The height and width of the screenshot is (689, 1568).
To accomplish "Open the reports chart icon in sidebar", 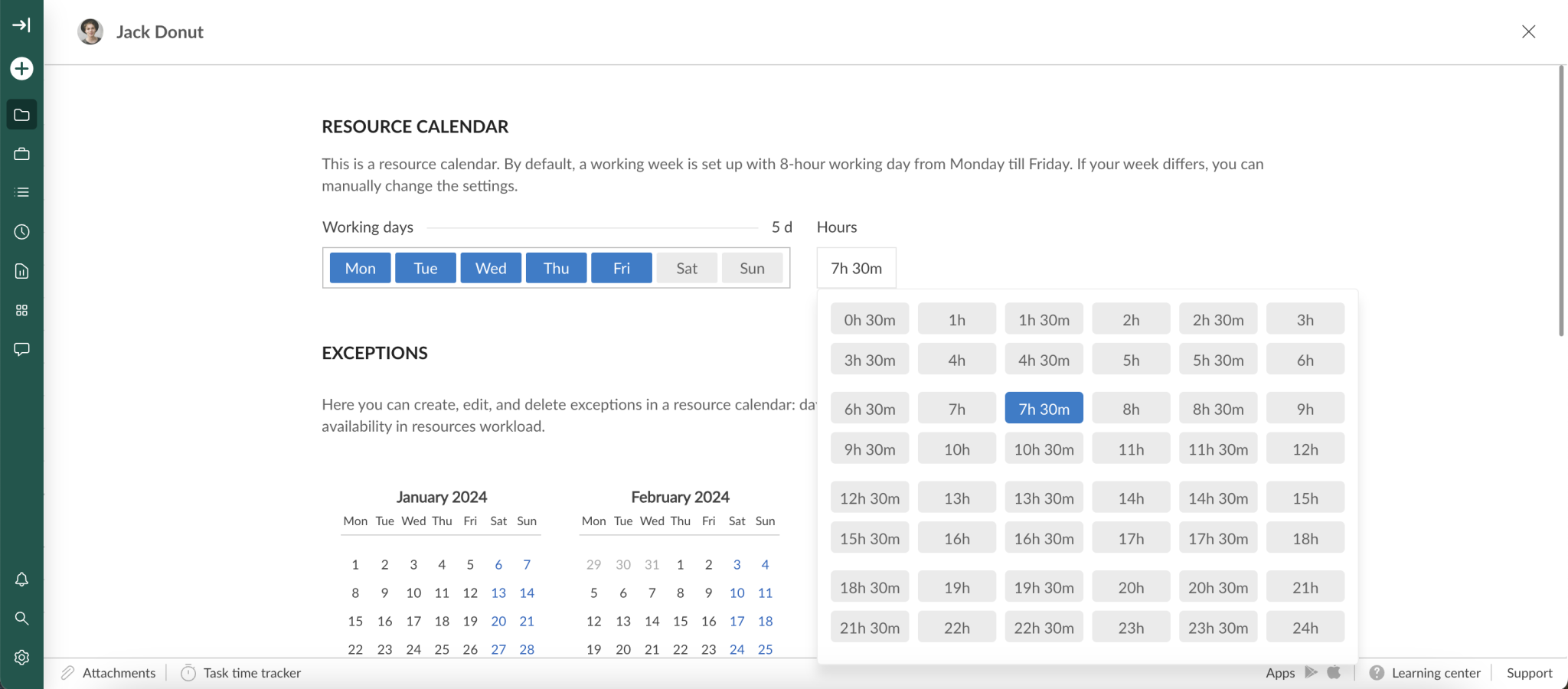I will (21, 271).
